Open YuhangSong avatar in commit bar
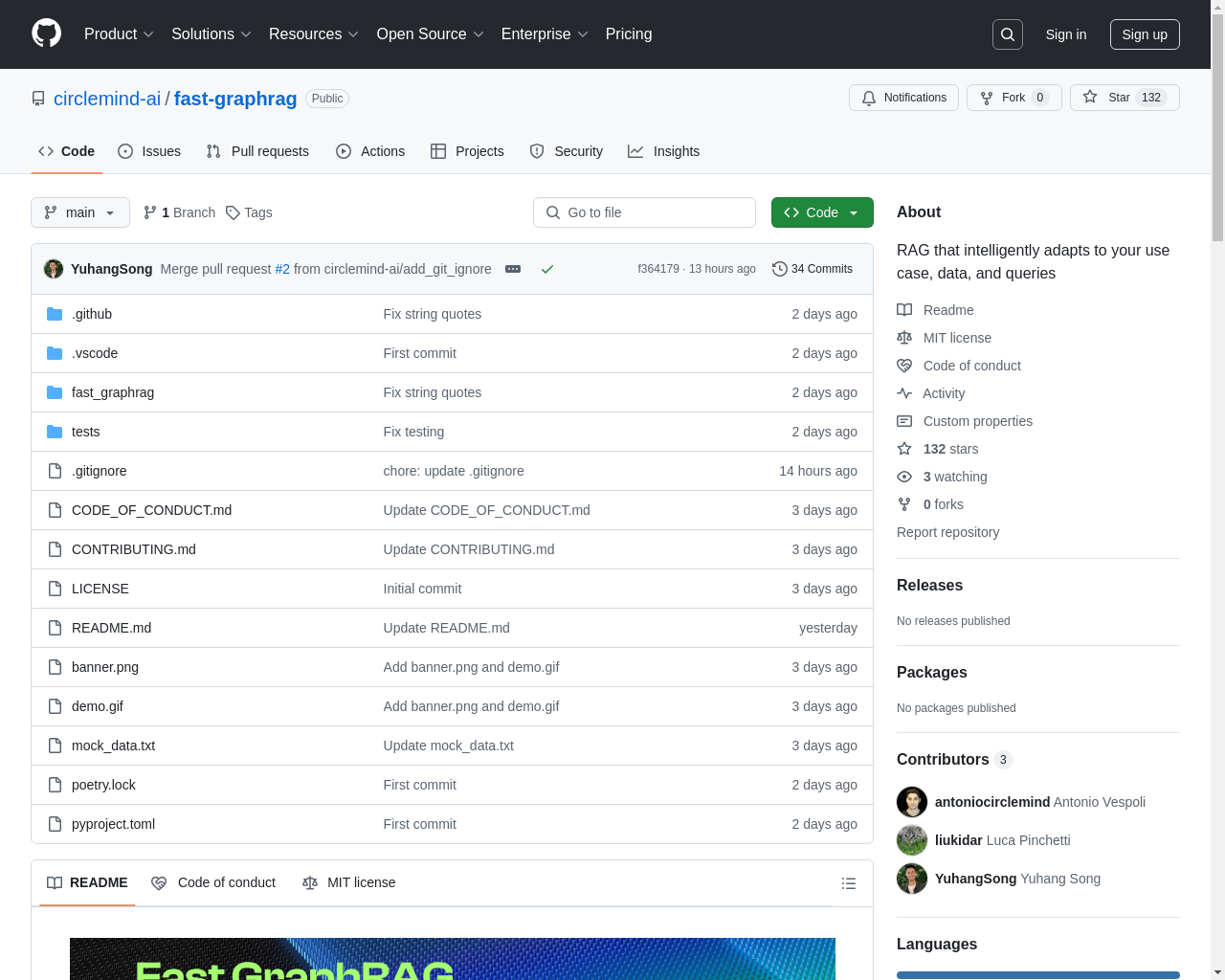Image resolution: width=1225 pixels, height=980 pixels. coord(54,269)
